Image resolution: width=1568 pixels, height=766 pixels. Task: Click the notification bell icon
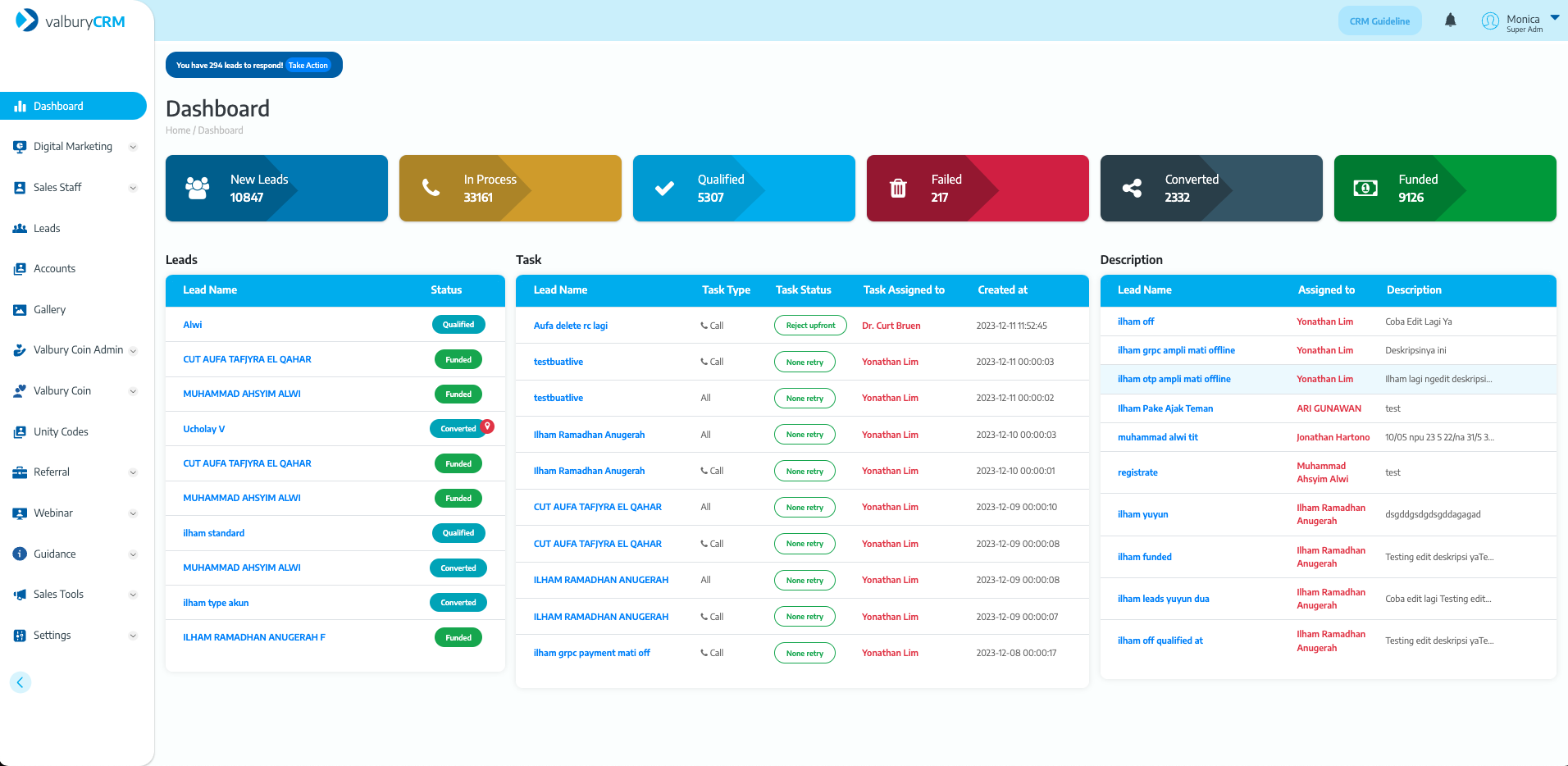tap(1450, 21)
